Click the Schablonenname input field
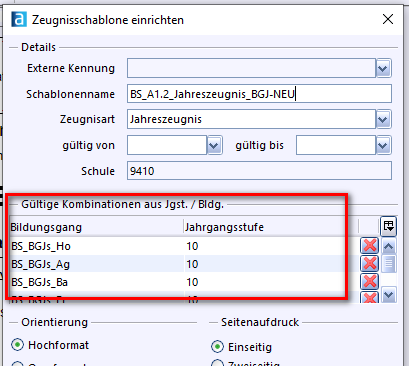Viewport: 409px width, 366px height. coord(259,94)
